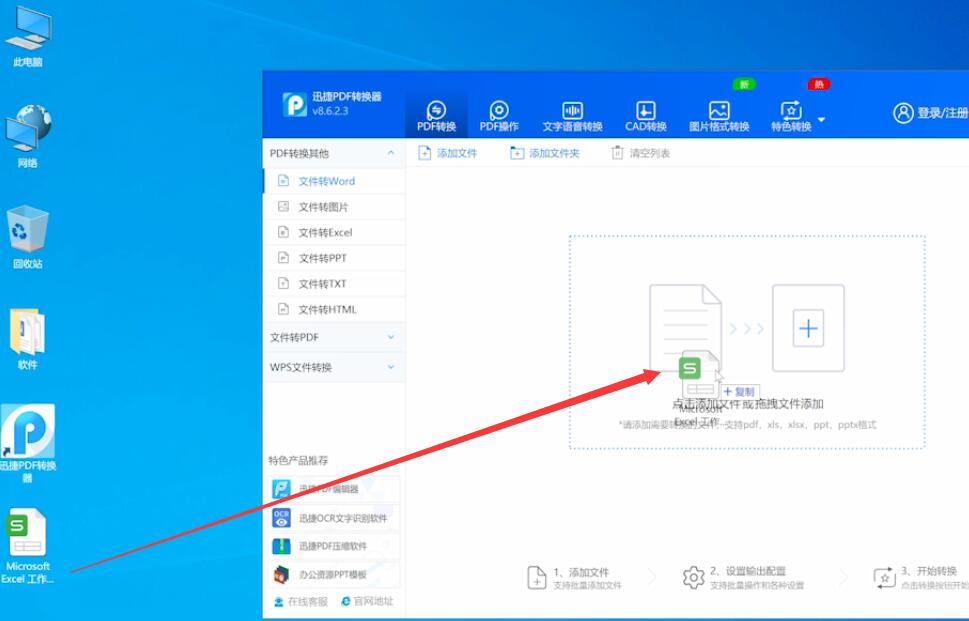Click 清空列表 to clear the list
Viewport: 969px width, 621px height.
[x=640, y=153]
